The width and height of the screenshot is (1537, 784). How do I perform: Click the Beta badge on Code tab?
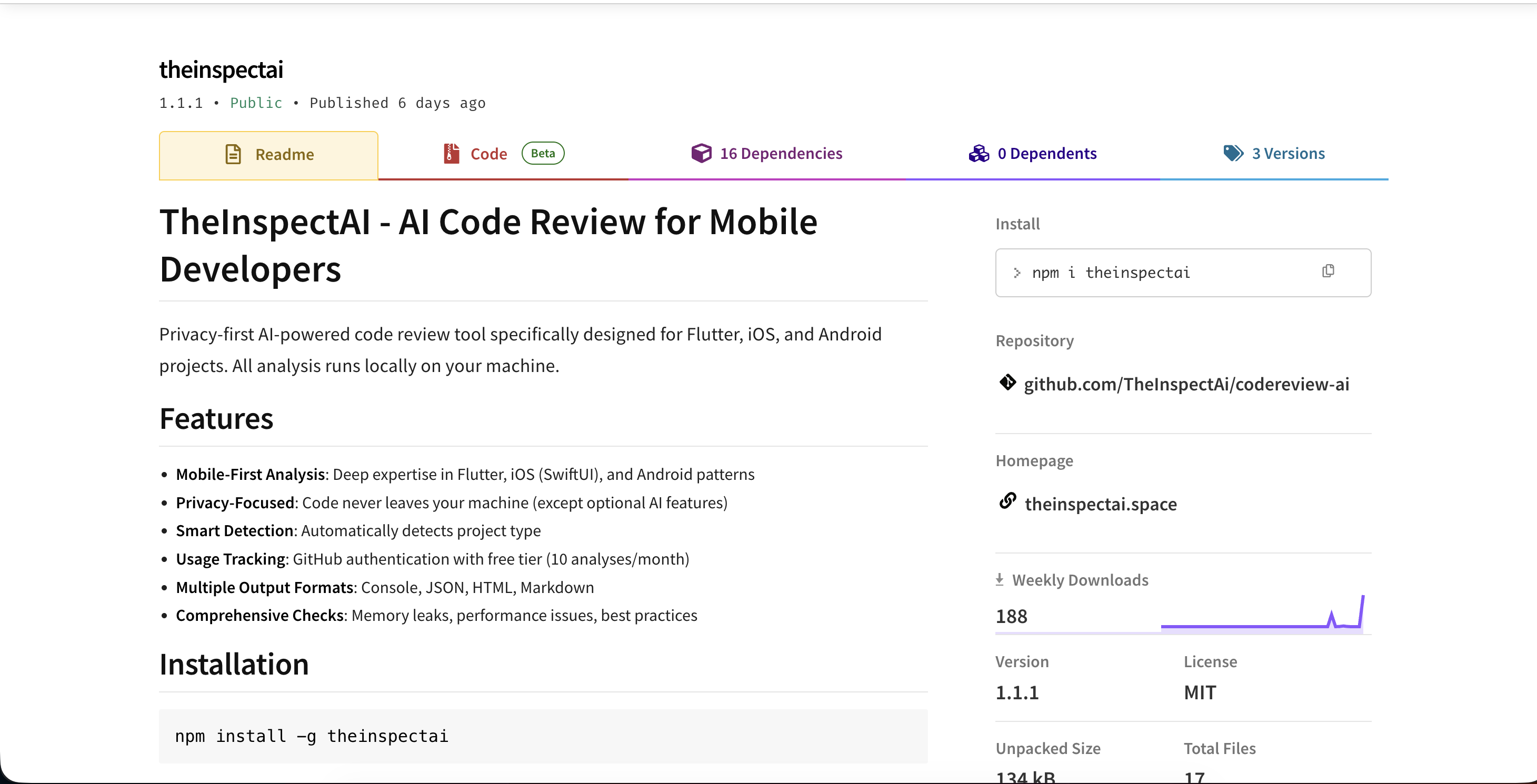point(543,153)
